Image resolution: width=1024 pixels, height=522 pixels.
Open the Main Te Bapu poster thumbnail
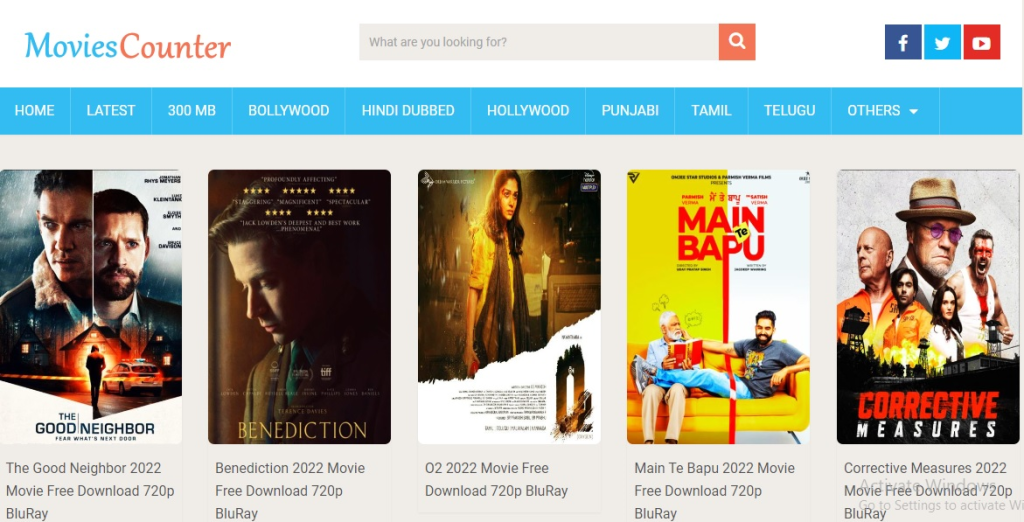coord(718,307)
